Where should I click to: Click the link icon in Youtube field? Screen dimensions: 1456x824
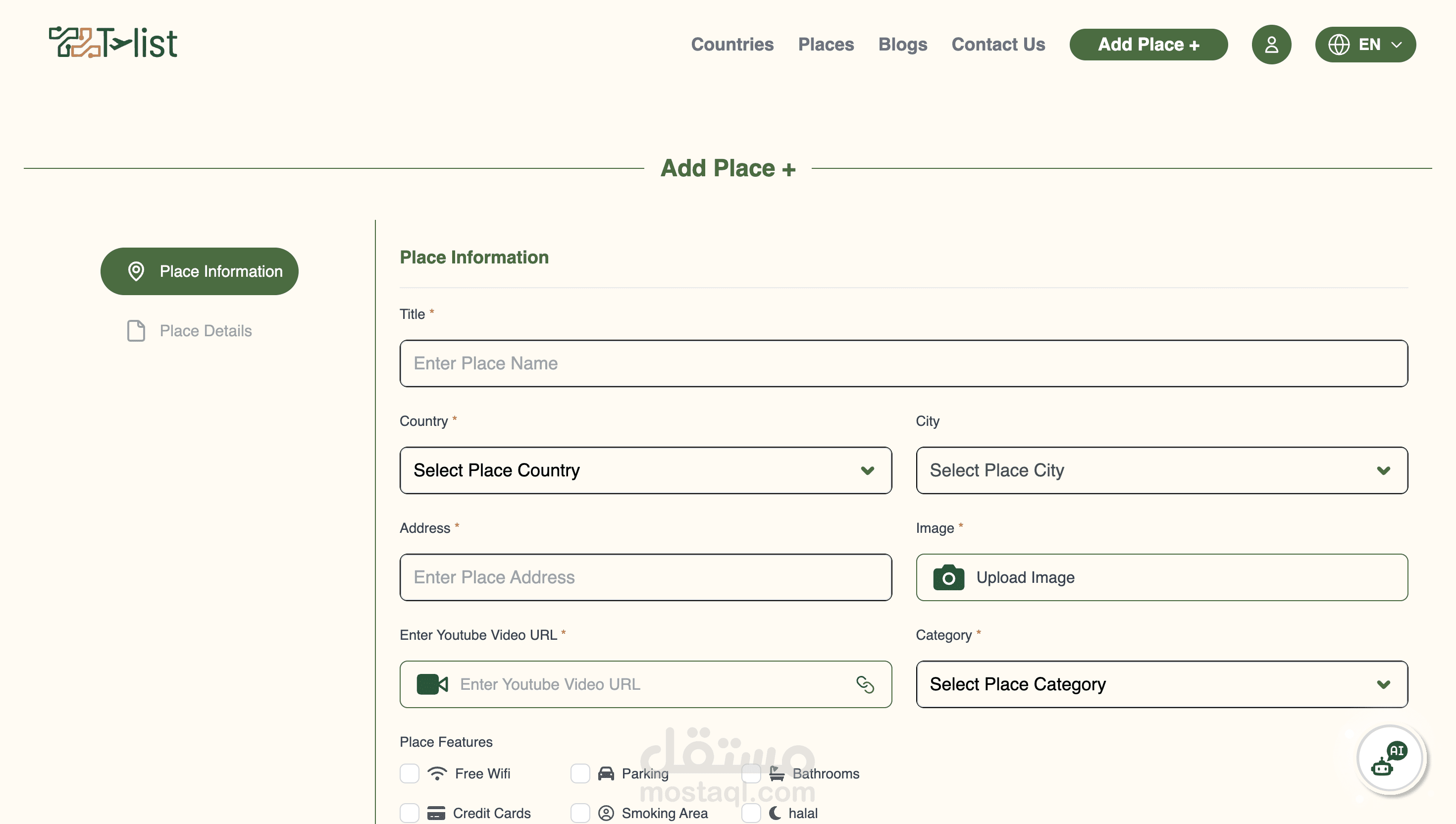865,684
